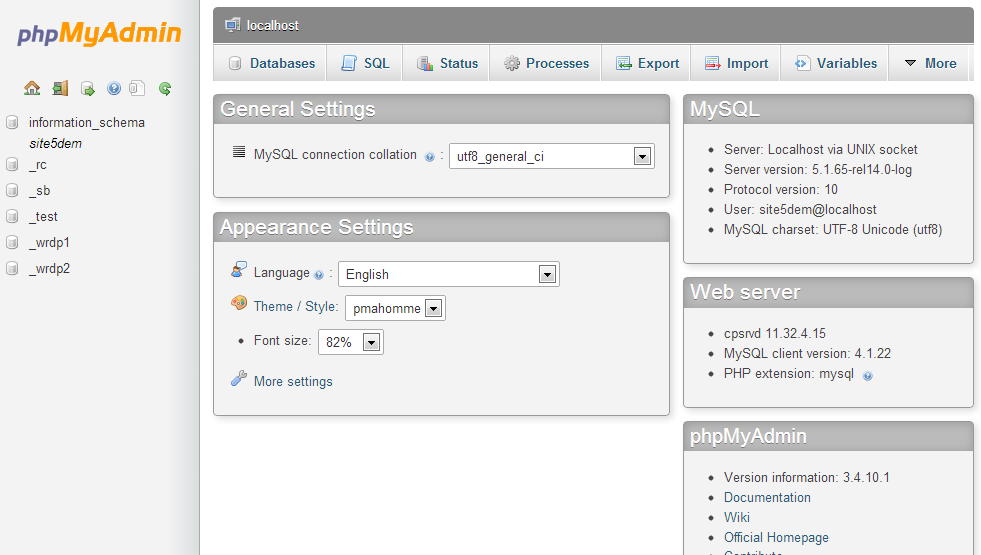Viewport: 981px width, 555px height.
Task: Open the Theme / Style dropdown
Action: (395, 308)
